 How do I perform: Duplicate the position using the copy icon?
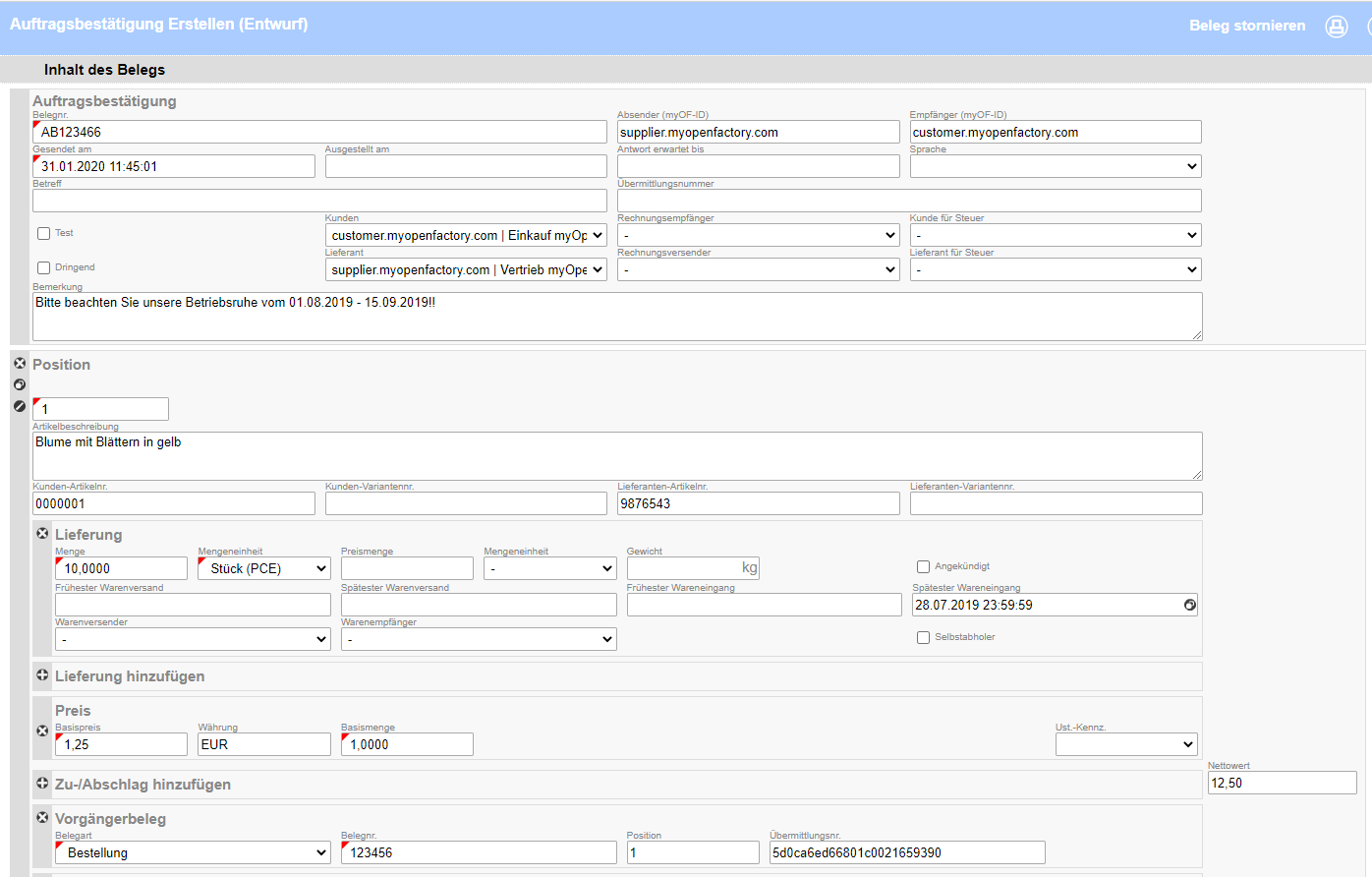point(20,384)
